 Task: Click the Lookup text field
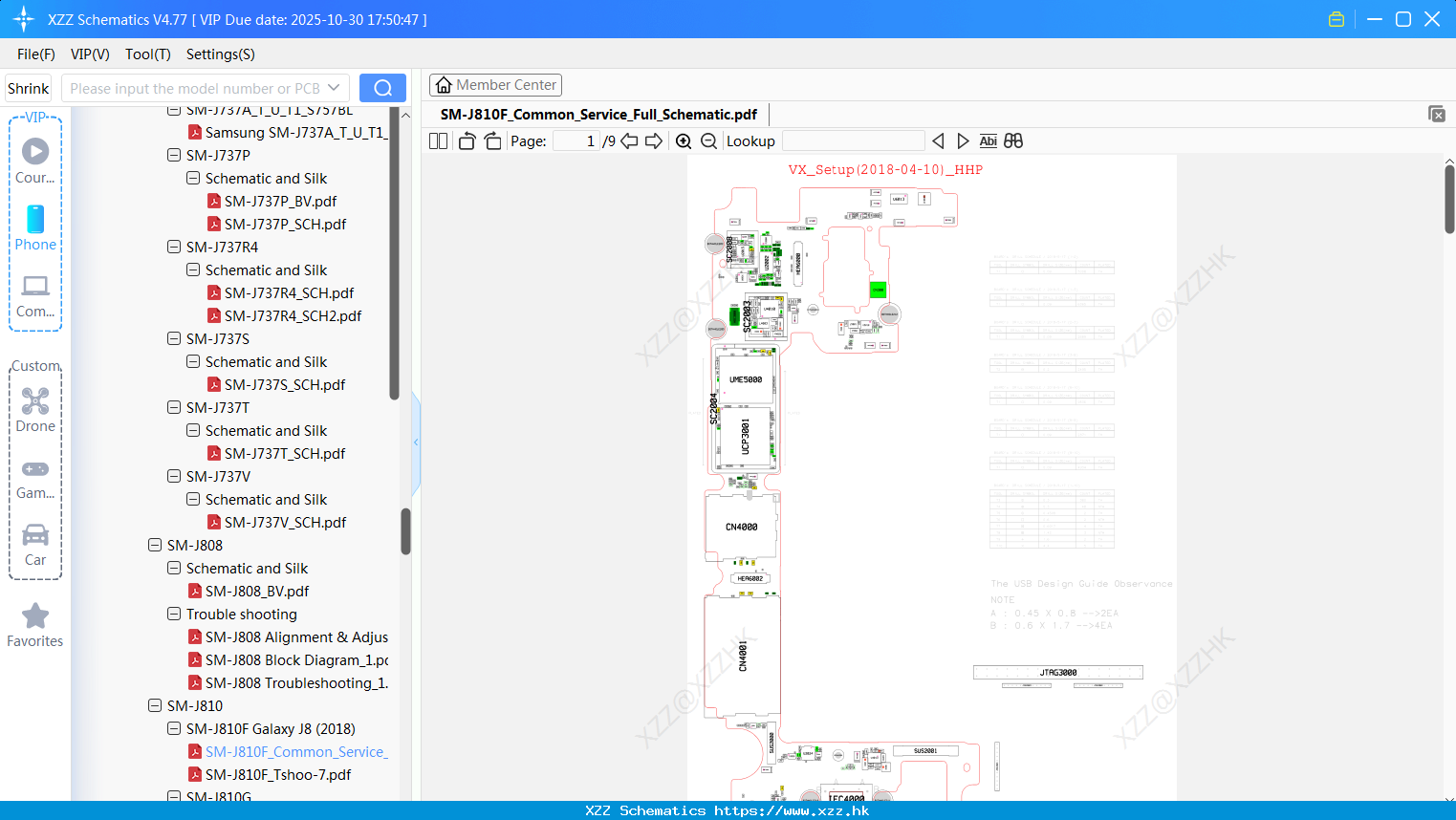coord(853,141)
